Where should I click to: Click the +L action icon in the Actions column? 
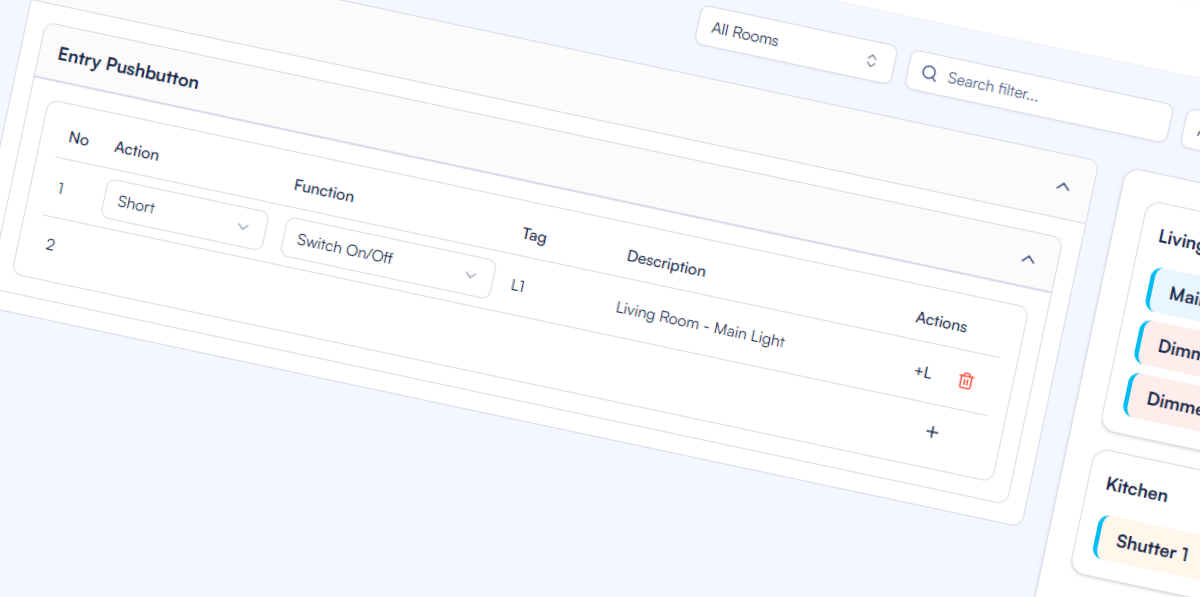(x=921, y=372)
